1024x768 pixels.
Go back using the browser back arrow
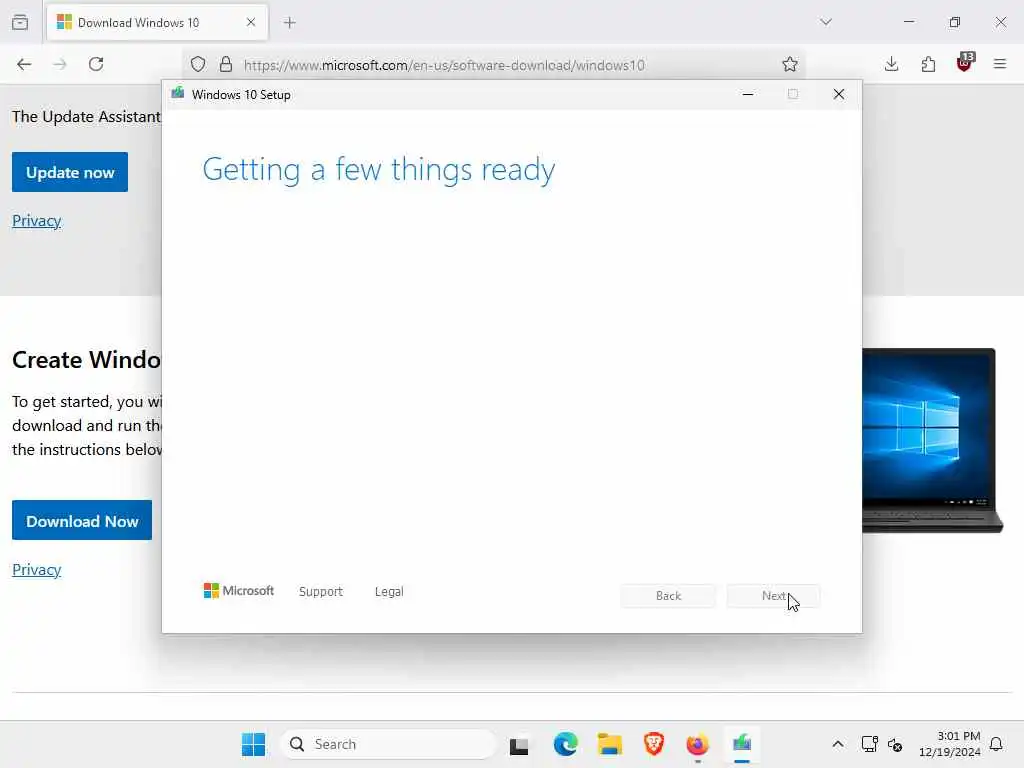(x=24, y=64)
